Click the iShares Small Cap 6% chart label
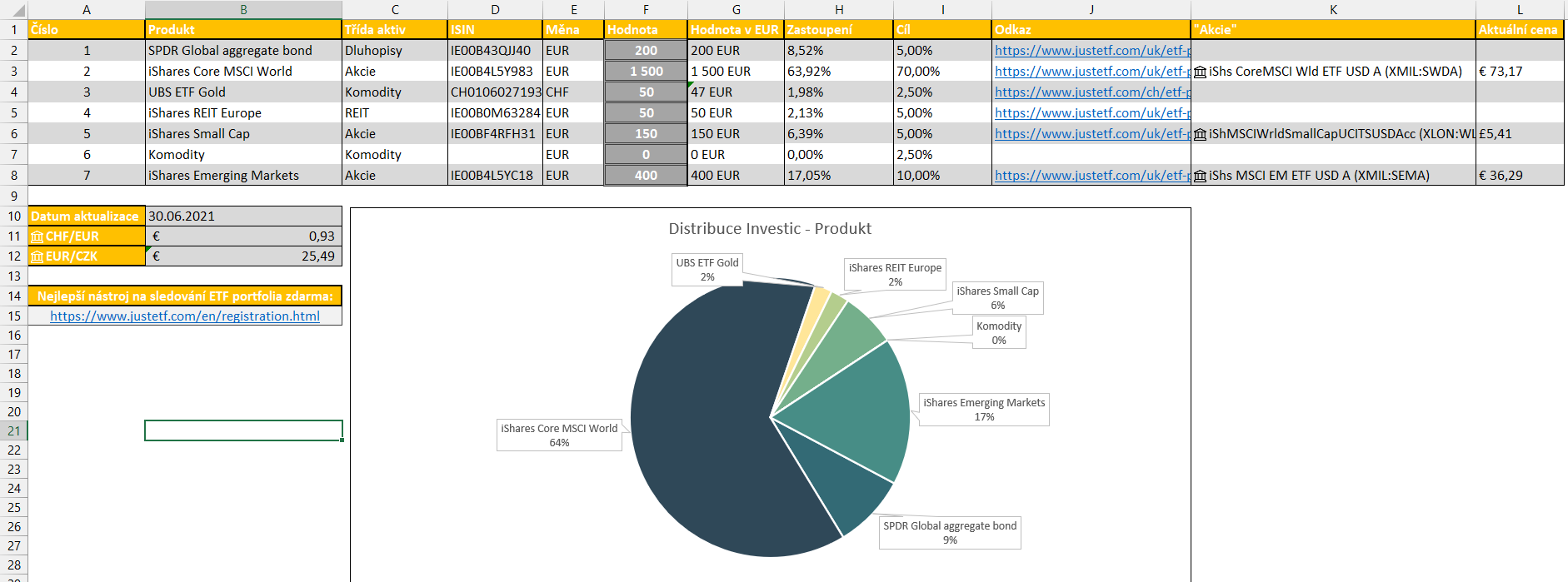Viewport: 1568px width, 582px height. (997, 298)
